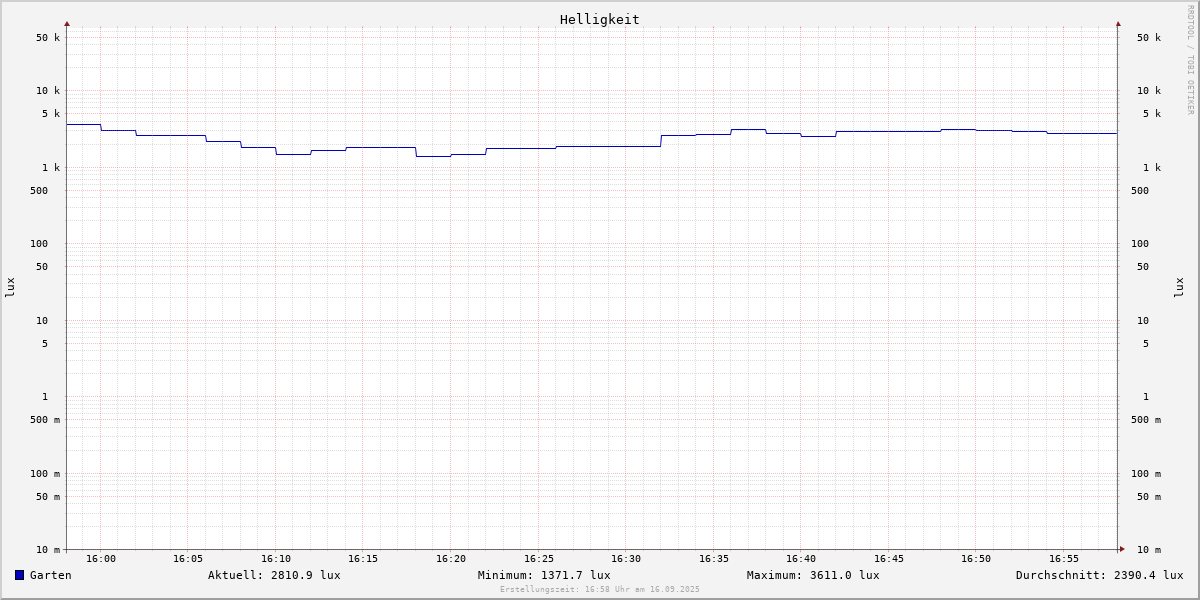Click the 10 m label on right axis

coord(1148,550)
